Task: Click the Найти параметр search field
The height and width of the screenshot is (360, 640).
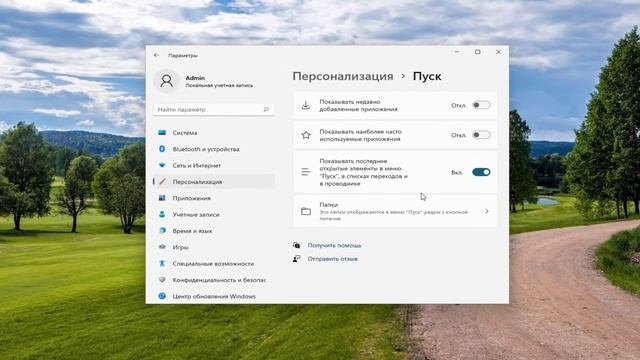Action: click(213, 109)
